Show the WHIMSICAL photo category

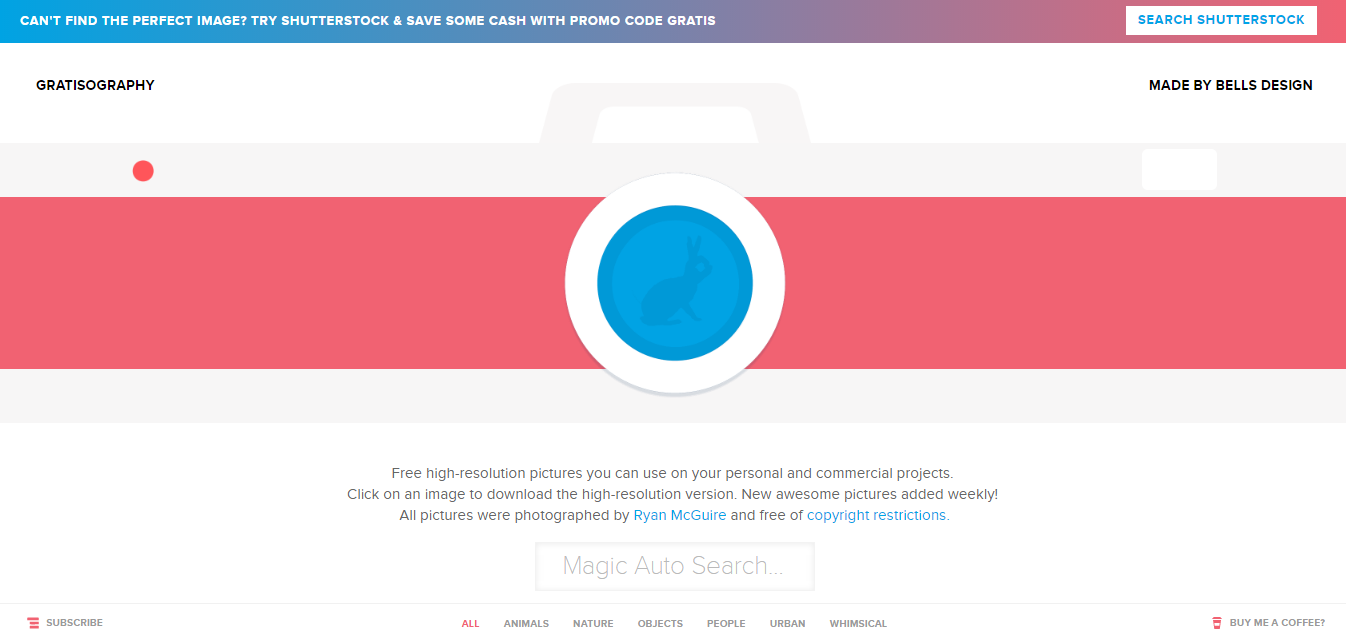tap(858, 624)
